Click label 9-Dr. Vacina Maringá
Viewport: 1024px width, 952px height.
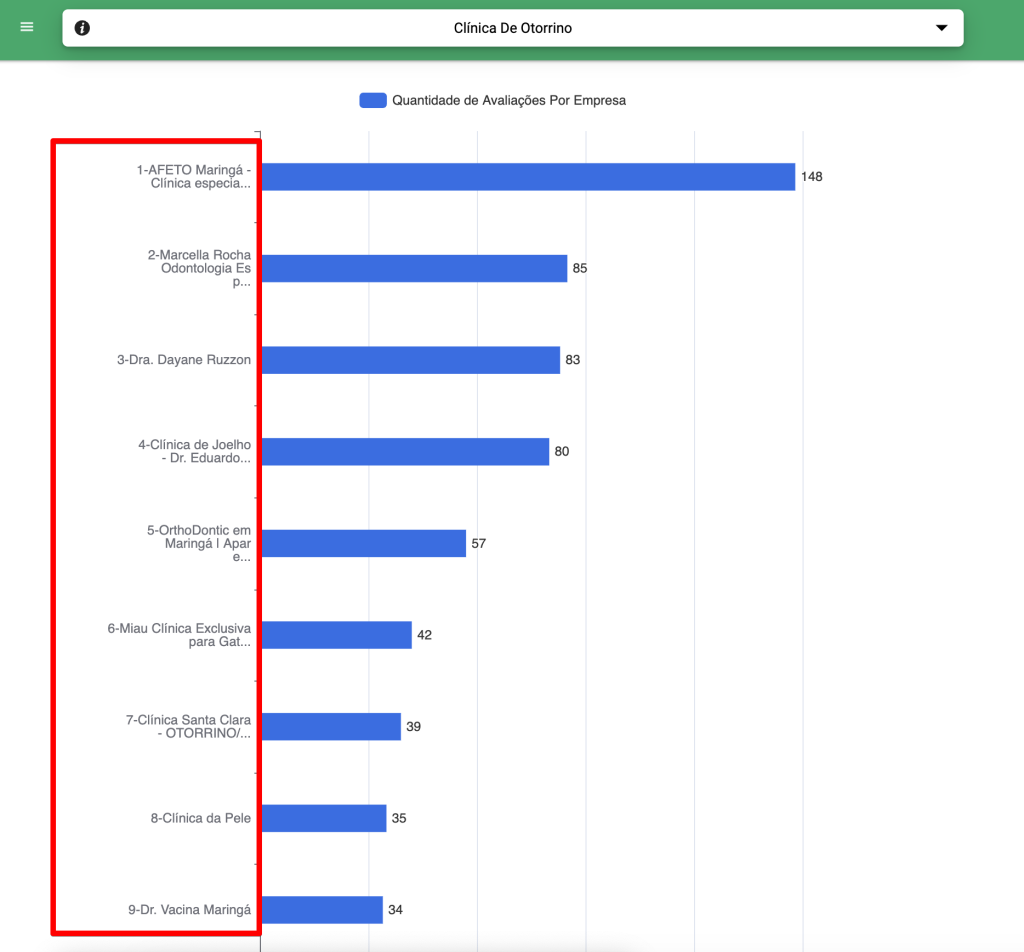189,910
